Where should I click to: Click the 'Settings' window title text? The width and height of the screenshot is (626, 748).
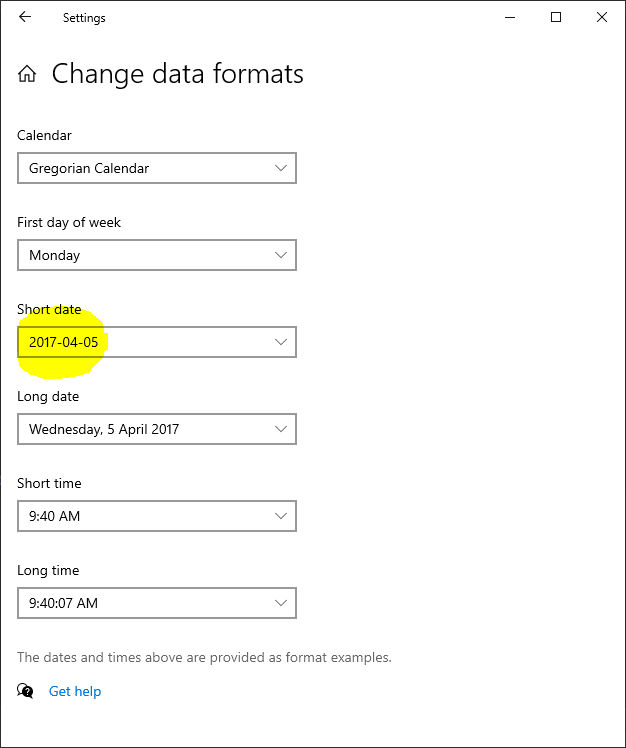(84, 18)
